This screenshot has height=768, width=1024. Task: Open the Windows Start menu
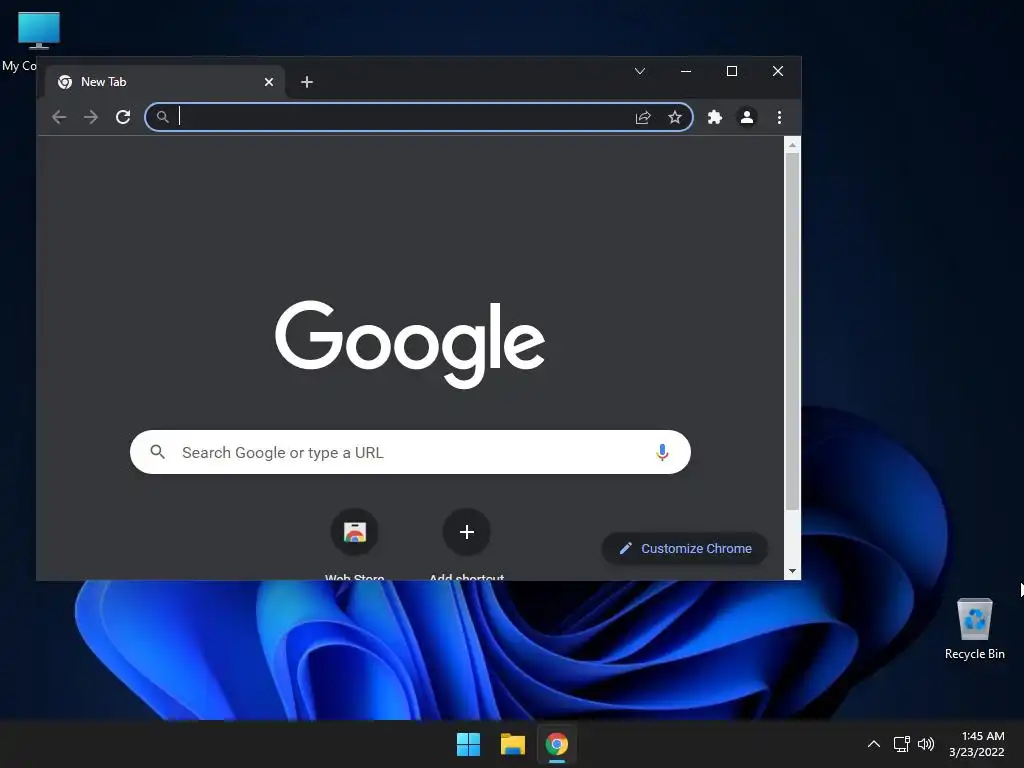click(468, 744)
